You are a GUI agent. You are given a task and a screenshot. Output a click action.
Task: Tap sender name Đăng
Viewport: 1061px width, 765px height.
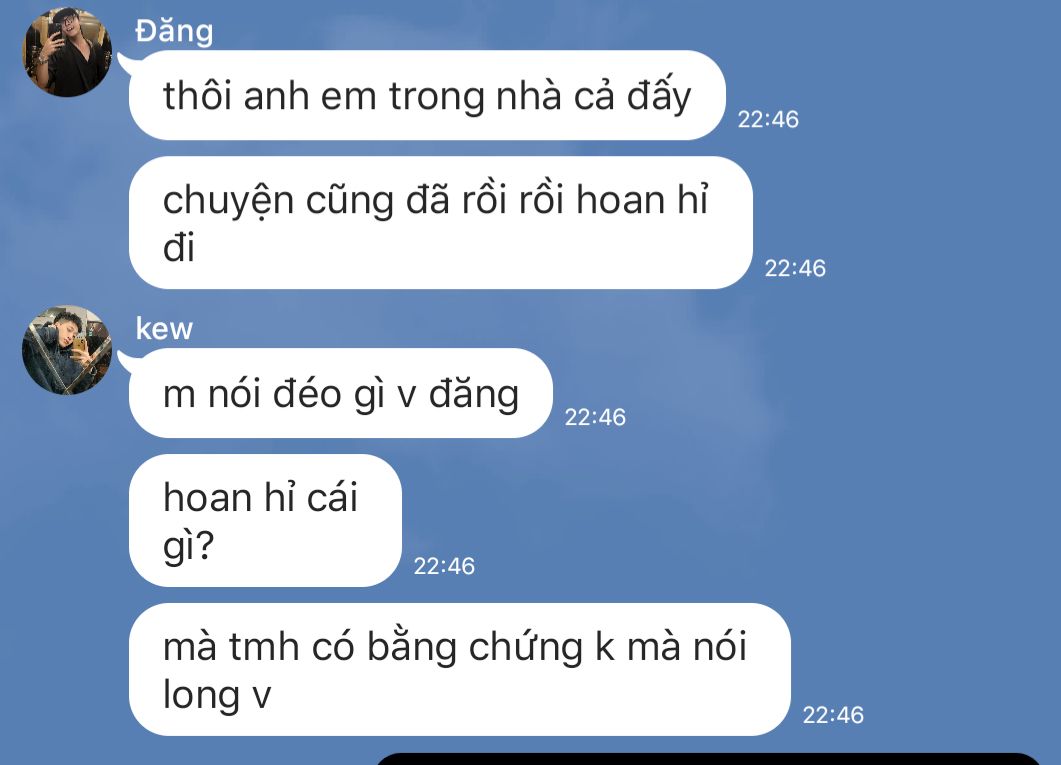click(174, 31)
